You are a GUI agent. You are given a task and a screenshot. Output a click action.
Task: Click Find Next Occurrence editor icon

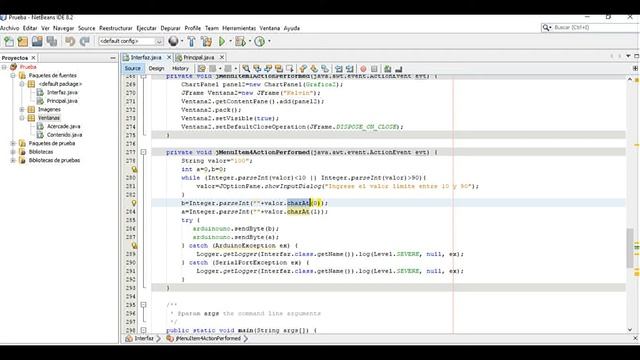pos(268,69)
